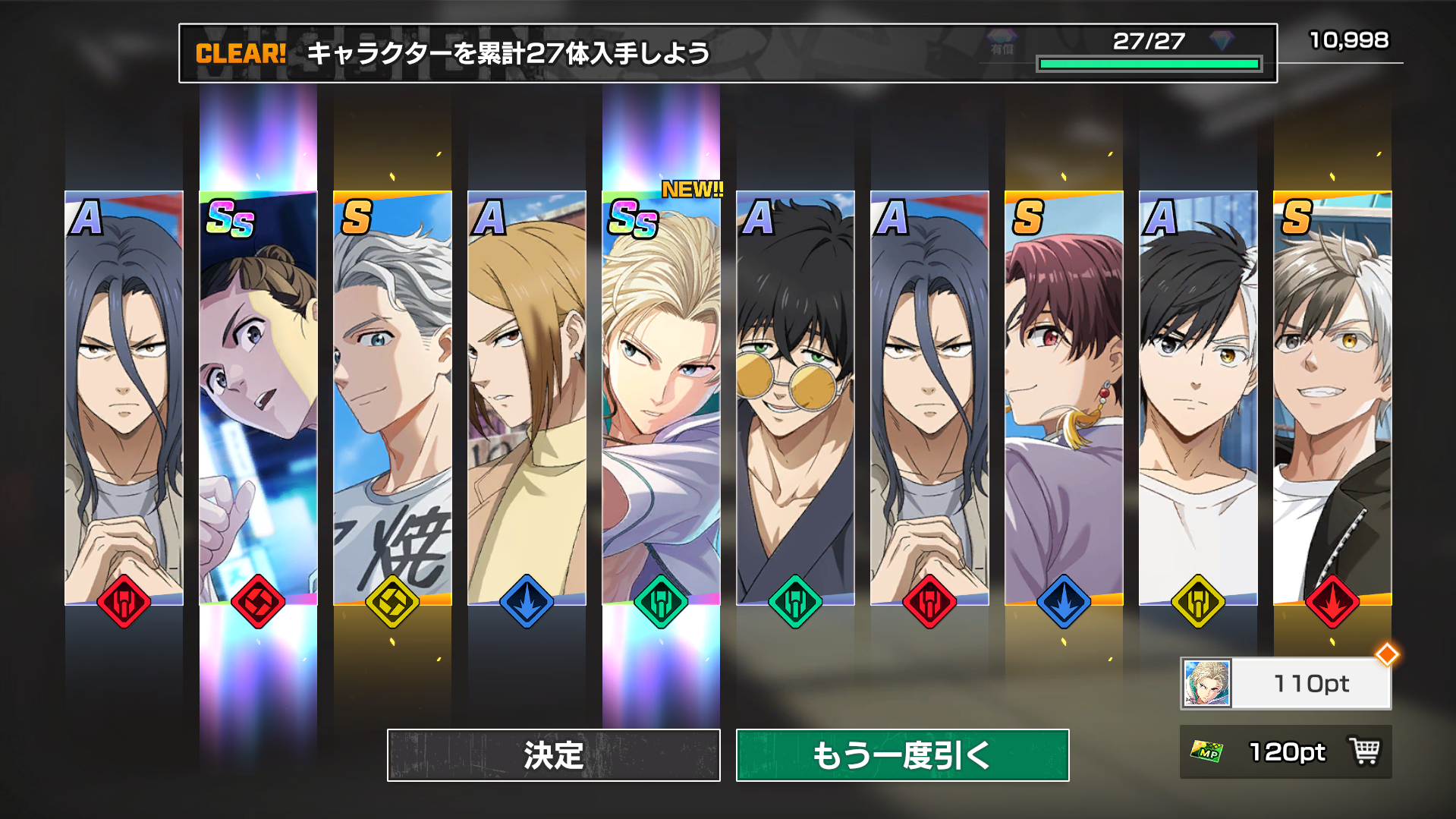Select the blonde character portrait beside 110pt

coord(1206,683)
